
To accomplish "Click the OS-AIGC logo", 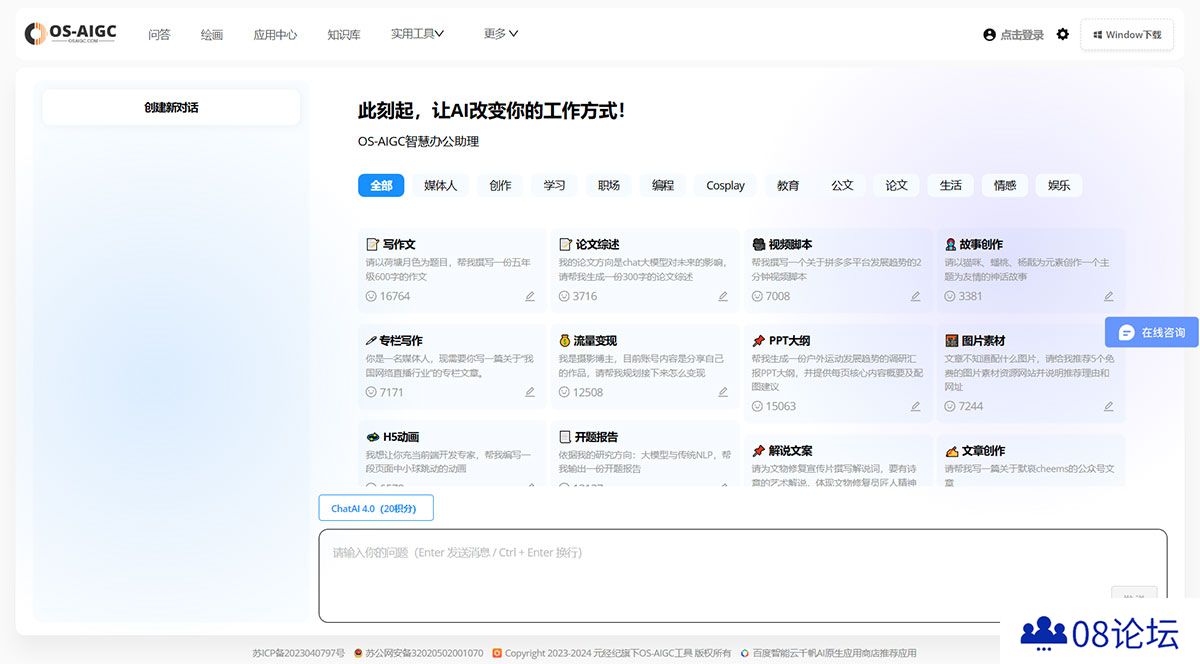I will 70,33.
